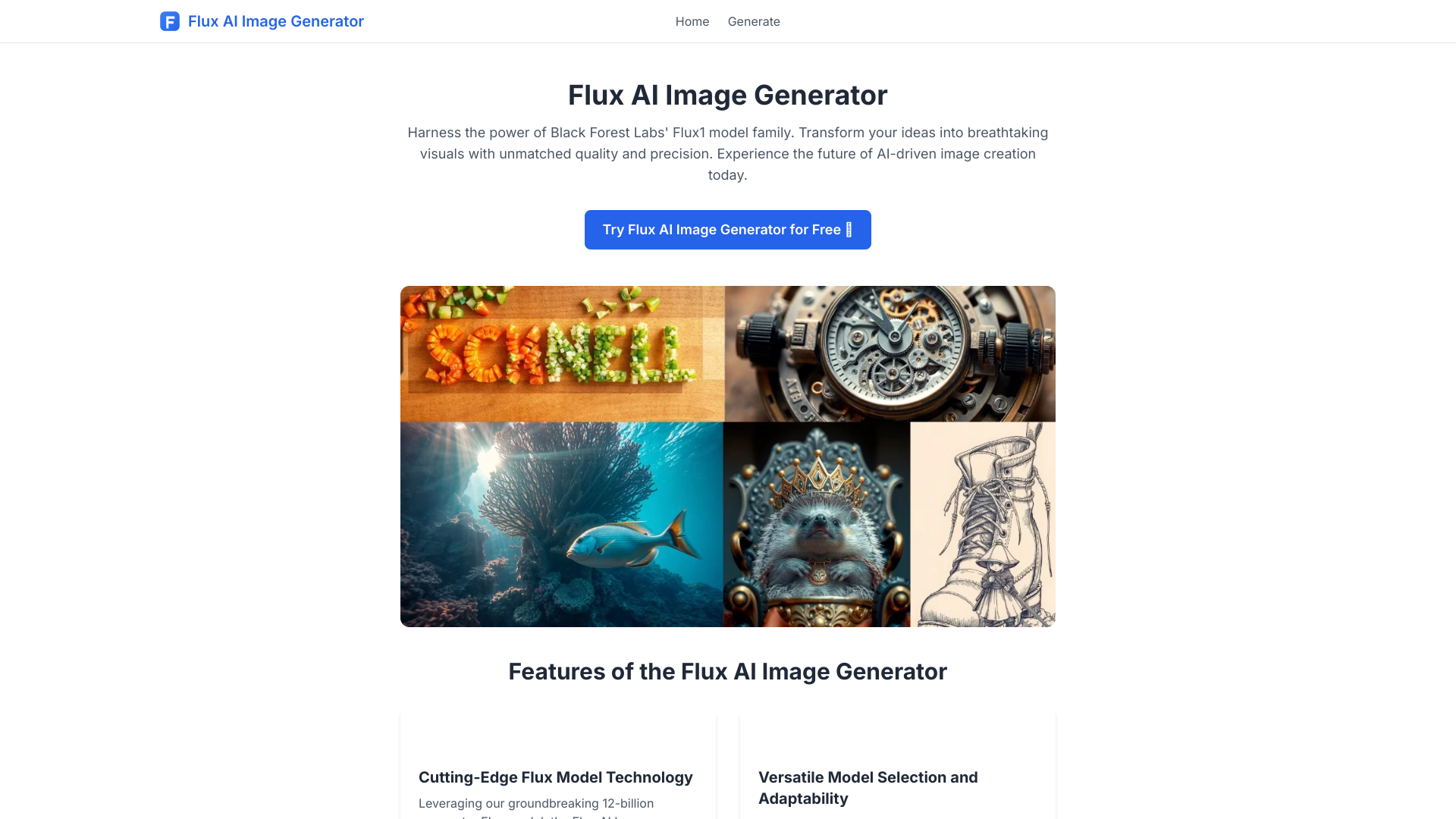Select the Generate navigation tab
Viewport: 1456px width, 819px height.
click(x=753, y=21)
